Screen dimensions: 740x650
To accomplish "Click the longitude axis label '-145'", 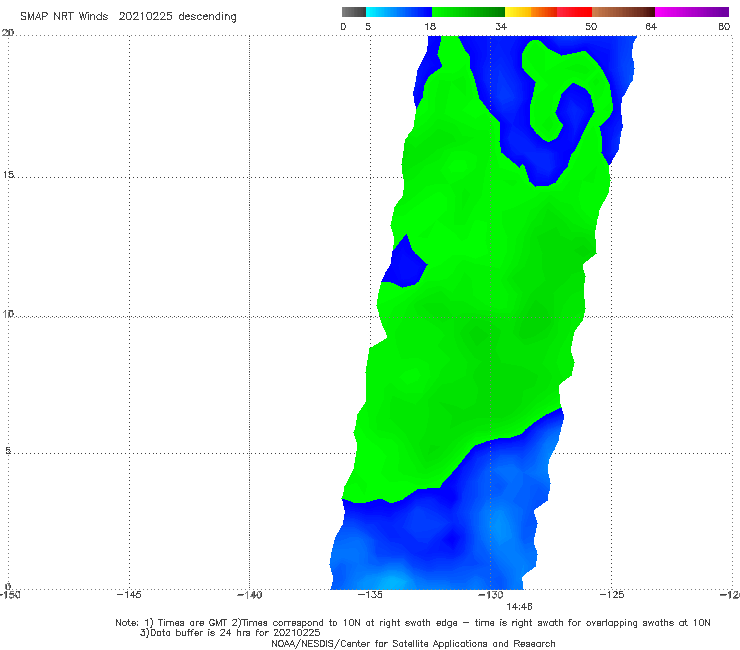I will pos(129,595).
